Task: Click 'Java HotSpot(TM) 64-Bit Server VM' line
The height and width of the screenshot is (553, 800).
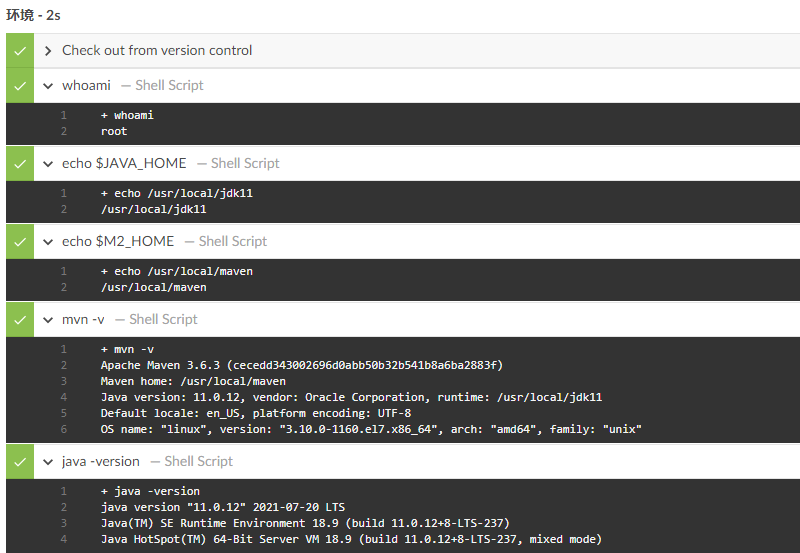Action: (x=351, y=539)
